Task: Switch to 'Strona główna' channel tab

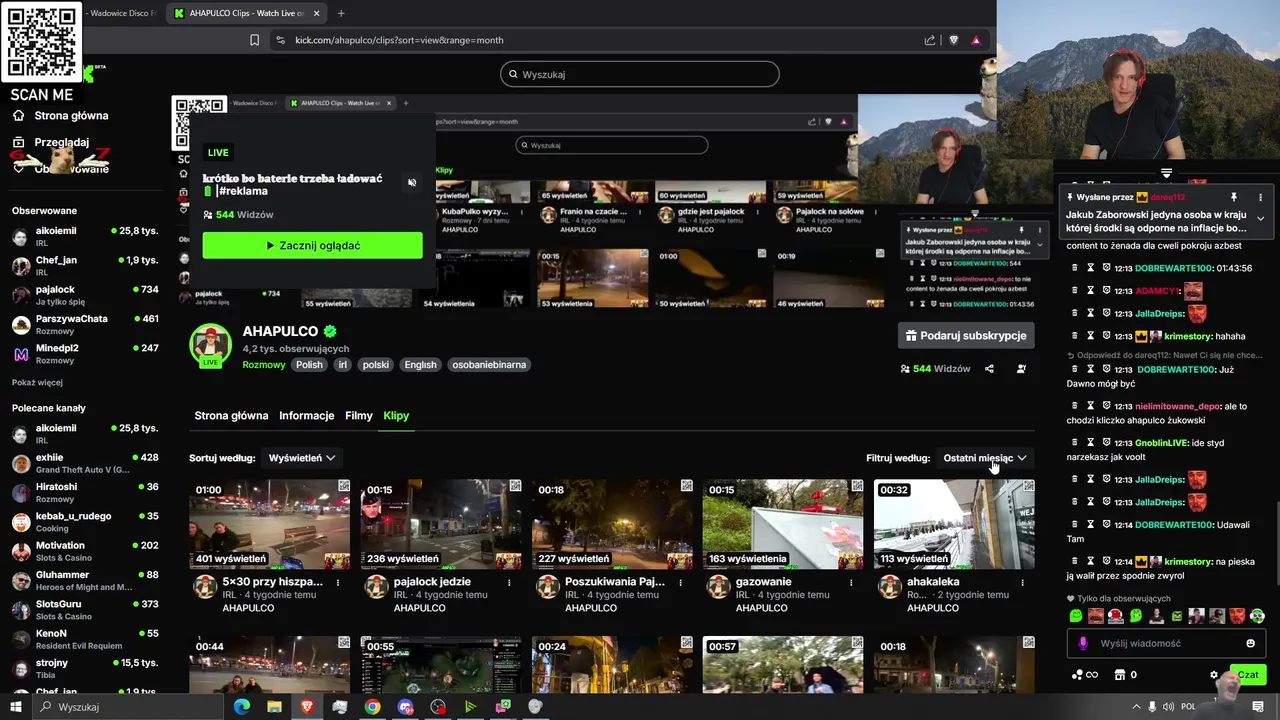Action: [x=231, y=416]
